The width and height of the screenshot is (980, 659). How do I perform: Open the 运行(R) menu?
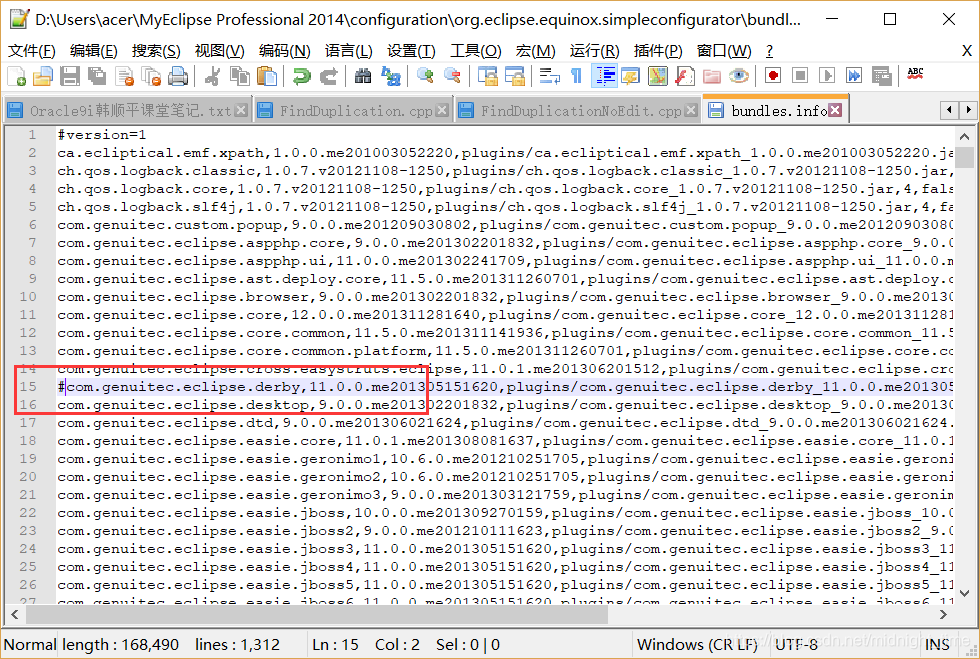[594, 51]
